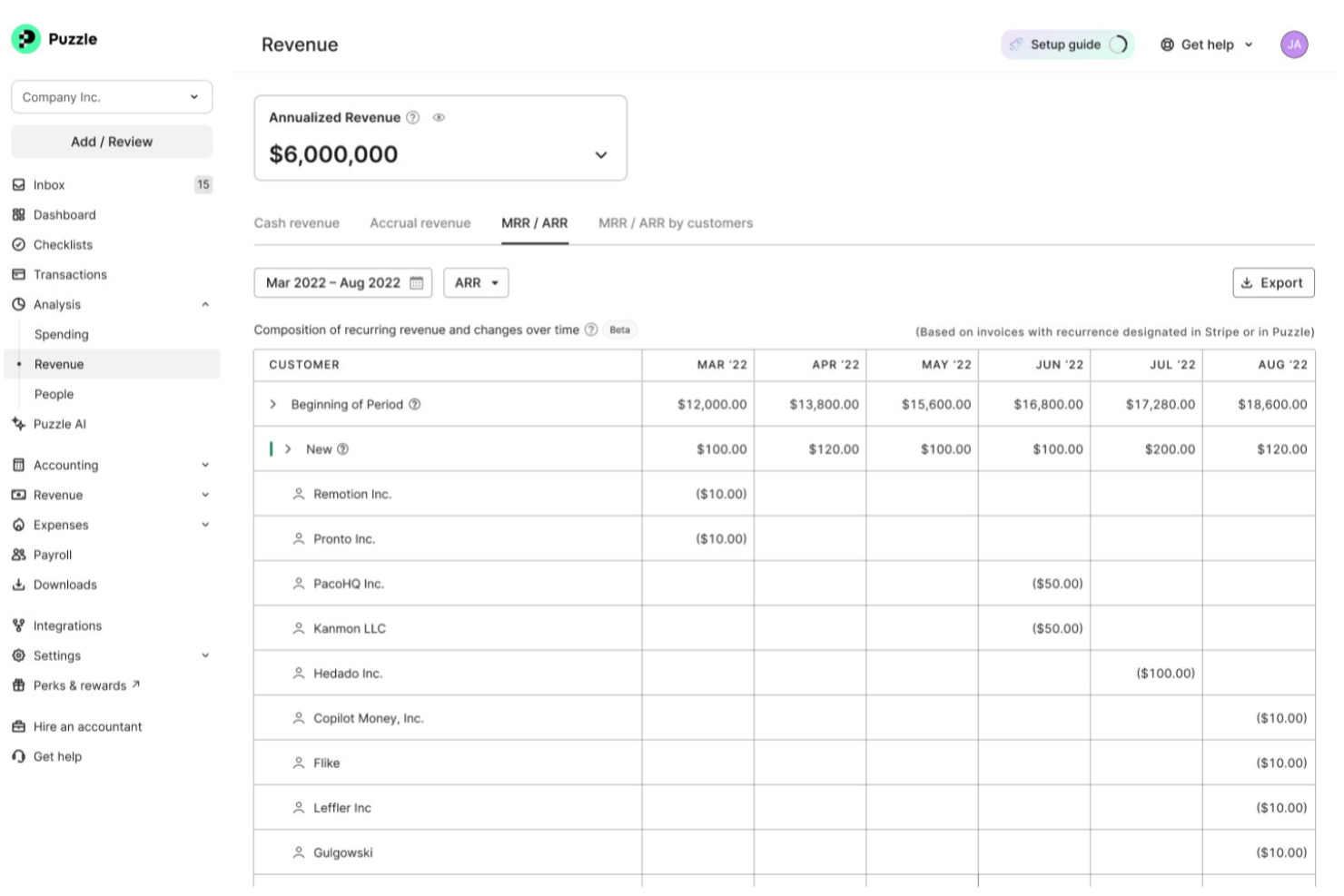Open the Inbox from the sidebar
This screenshot has height=896, width=1344.
click(47, 184)
